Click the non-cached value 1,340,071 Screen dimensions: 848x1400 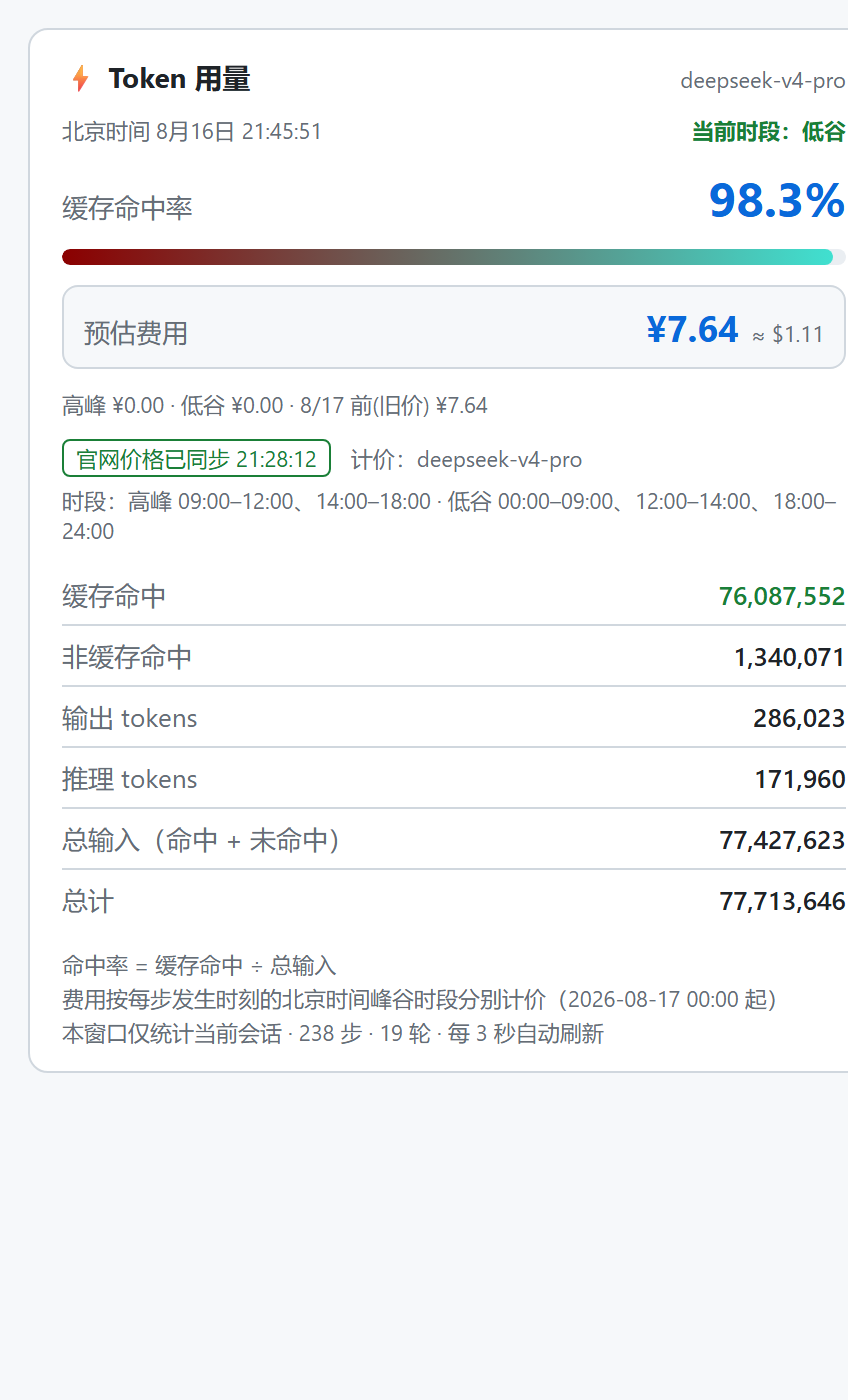click(789, 658)
